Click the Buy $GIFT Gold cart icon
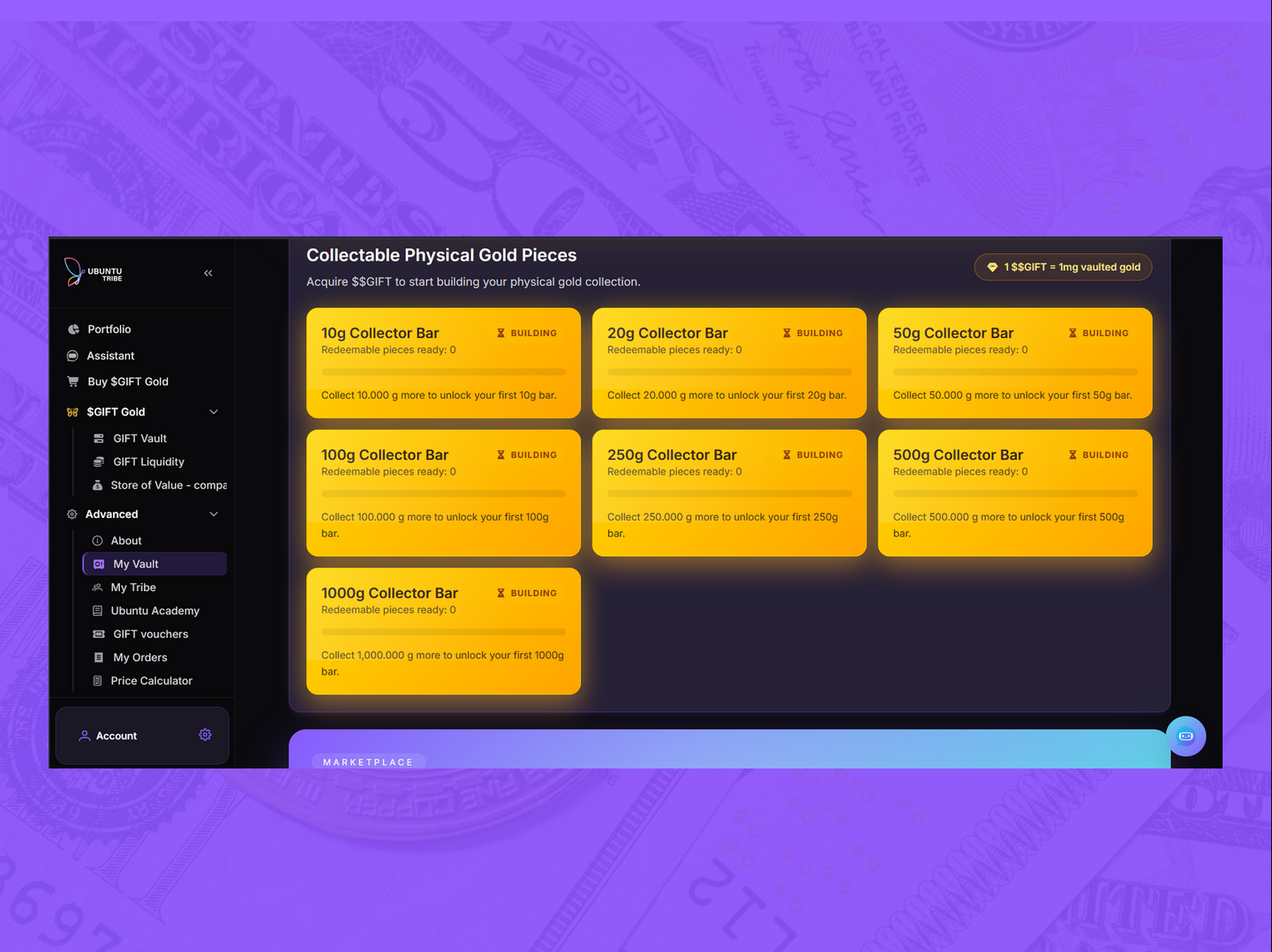This screenshot has width=1272, height=952. [x=73, y=382]
